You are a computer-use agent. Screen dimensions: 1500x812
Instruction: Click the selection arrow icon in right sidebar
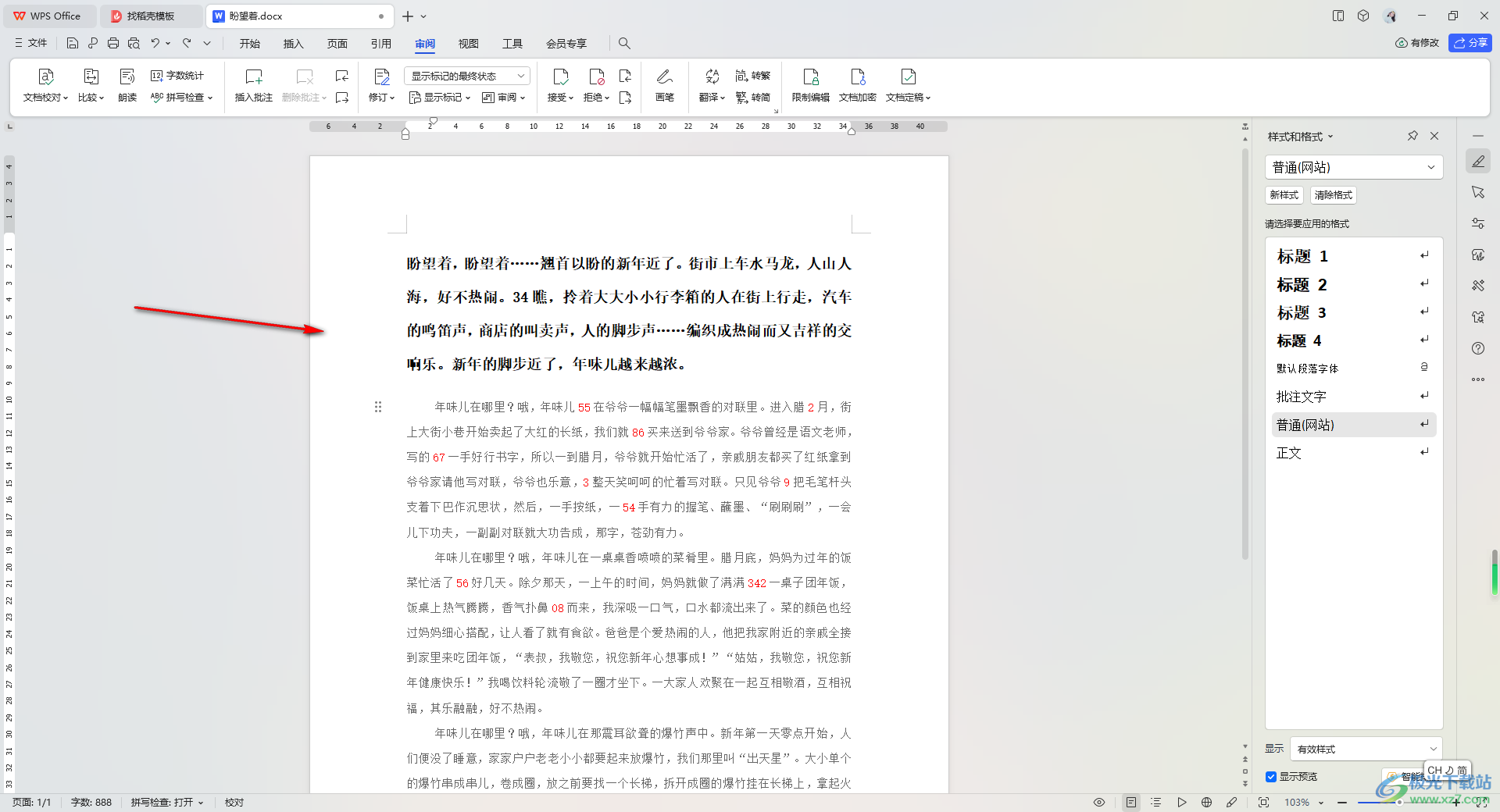pos(1477,192)
